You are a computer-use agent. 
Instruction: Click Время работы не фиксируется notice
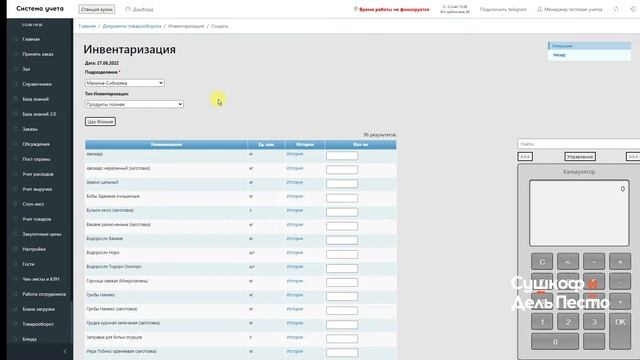coord(391,9)
